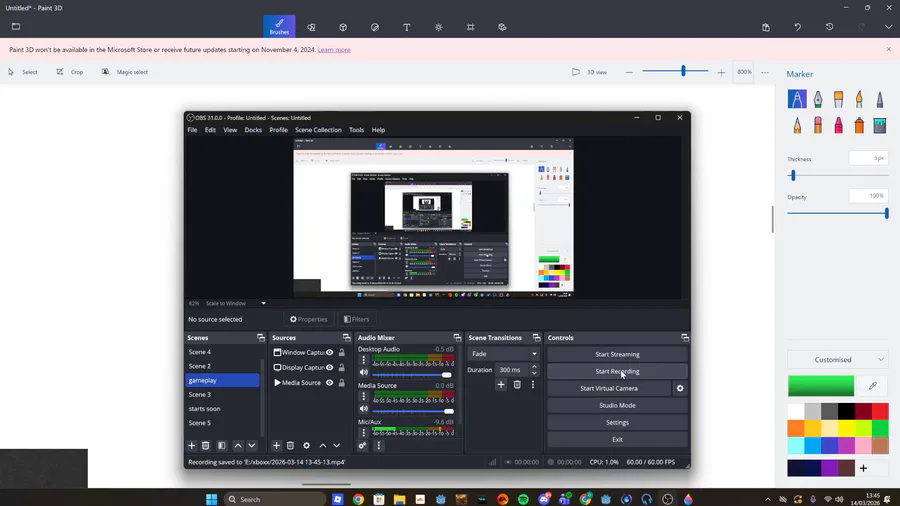900x506 pixels.
Task: Click Start Recording in OBS
Action: (x=617, y=371)
